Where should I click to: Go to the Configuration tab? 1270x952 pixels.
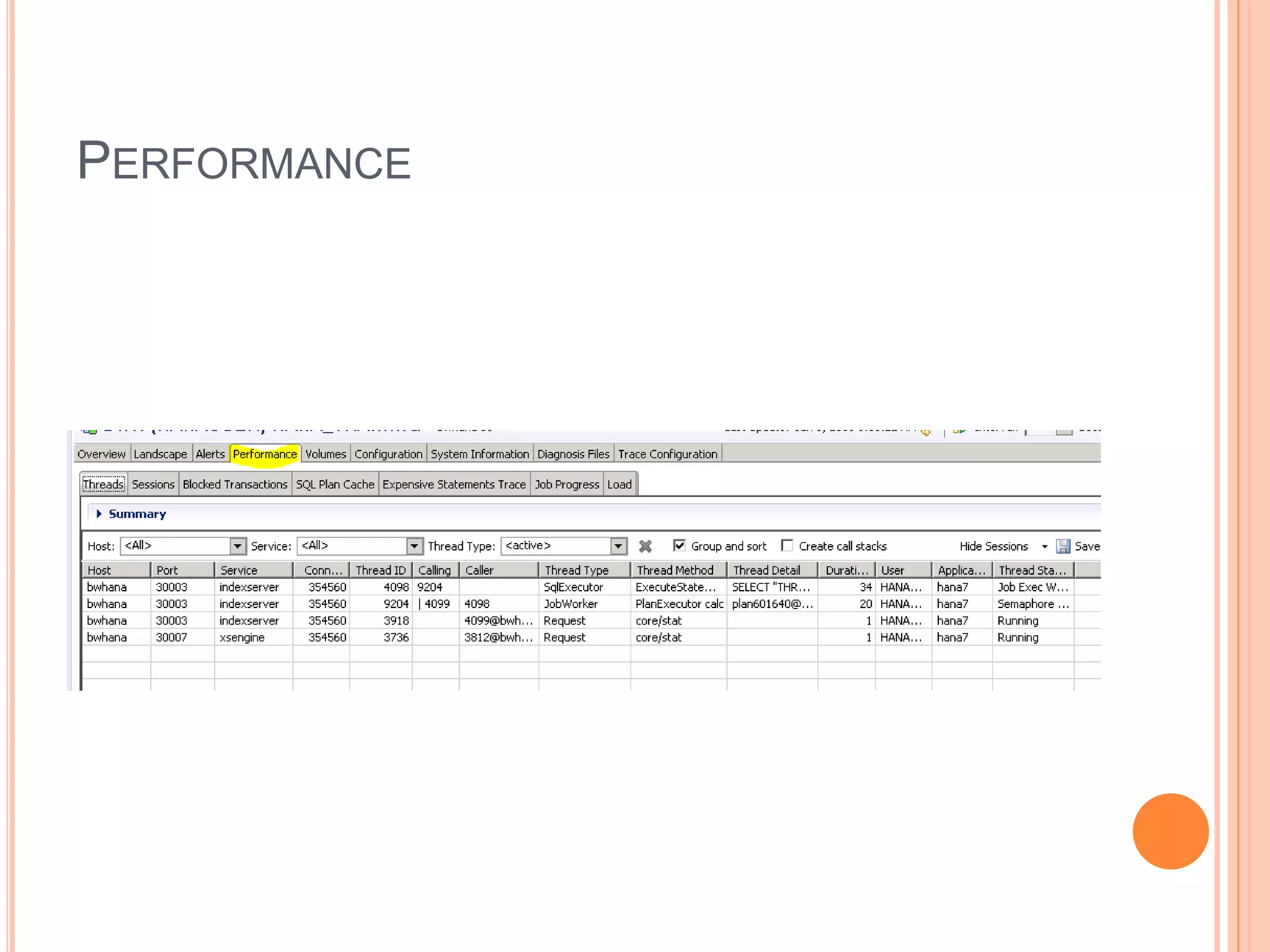(389, 454)
